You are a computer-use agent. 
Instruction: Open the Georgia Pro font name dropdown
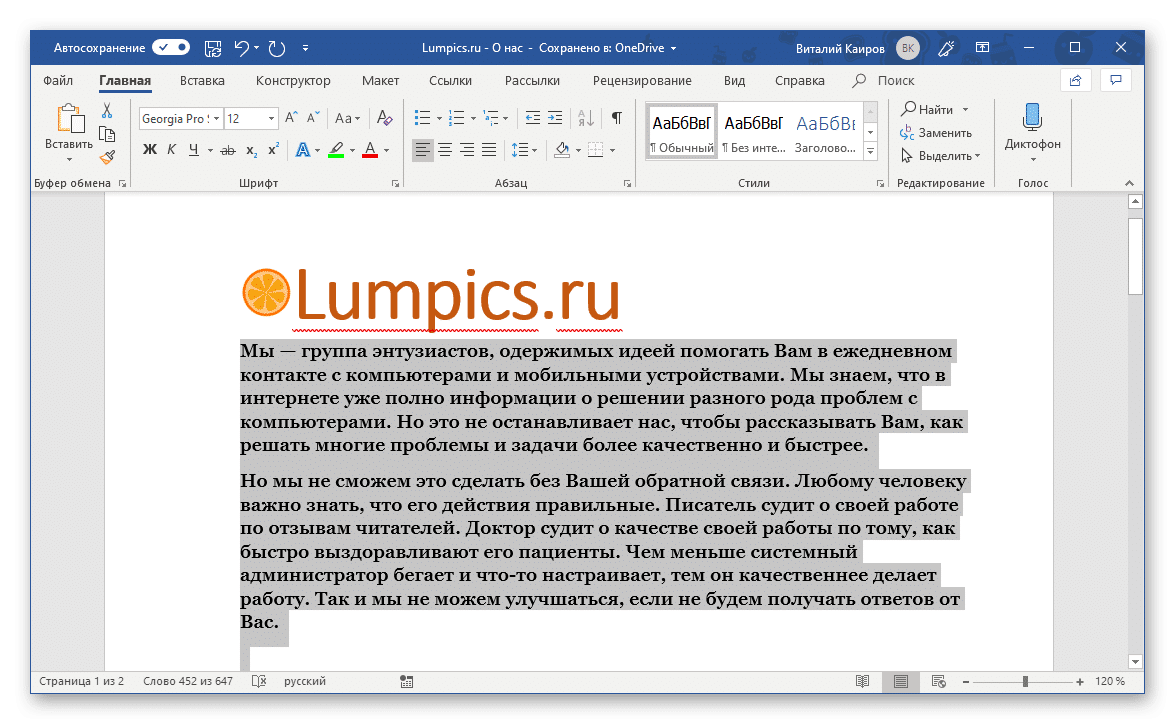217,118
